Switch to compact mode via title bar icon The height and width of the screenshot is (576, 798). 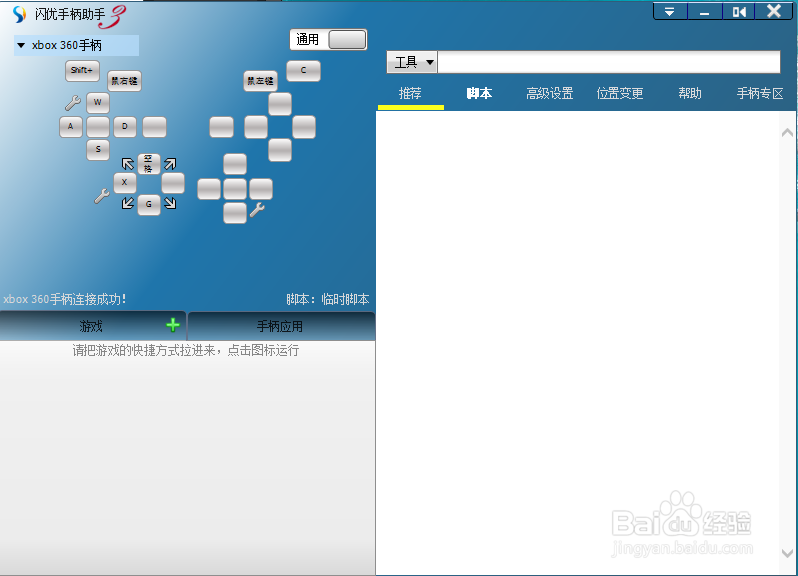click(739, 11)
